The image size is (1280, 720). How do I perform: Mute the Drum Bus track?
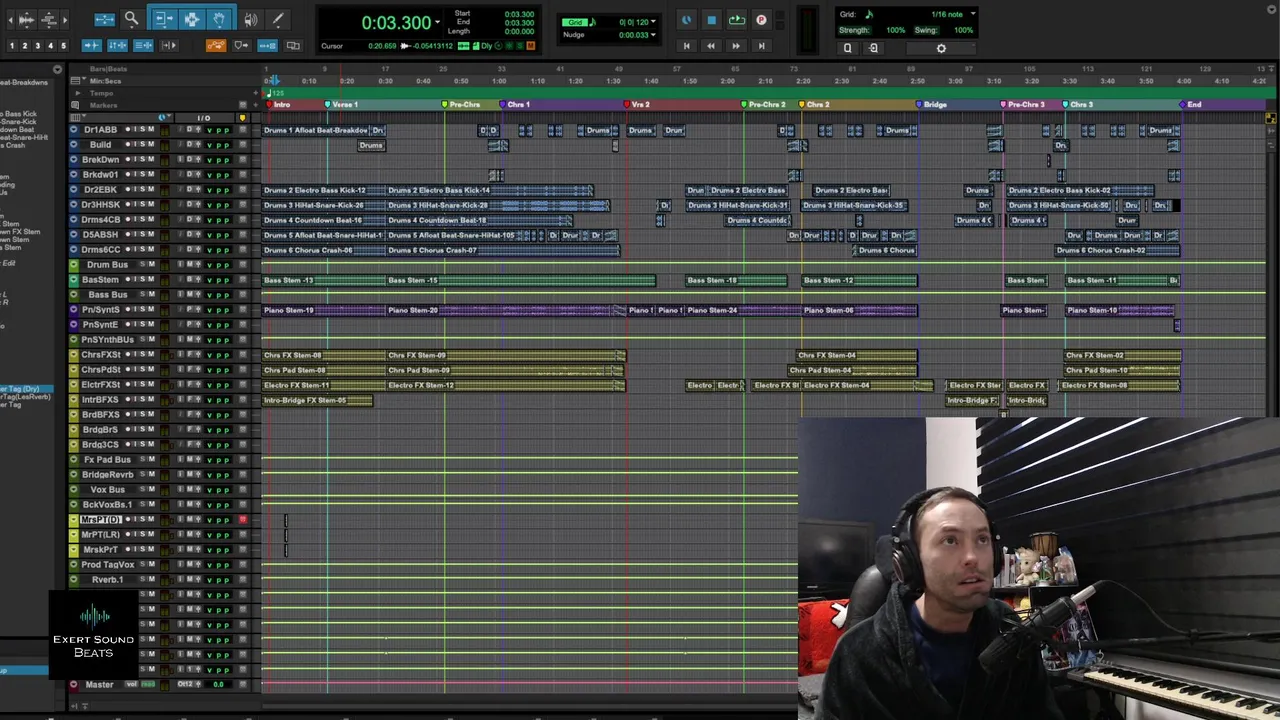[151, 264]
